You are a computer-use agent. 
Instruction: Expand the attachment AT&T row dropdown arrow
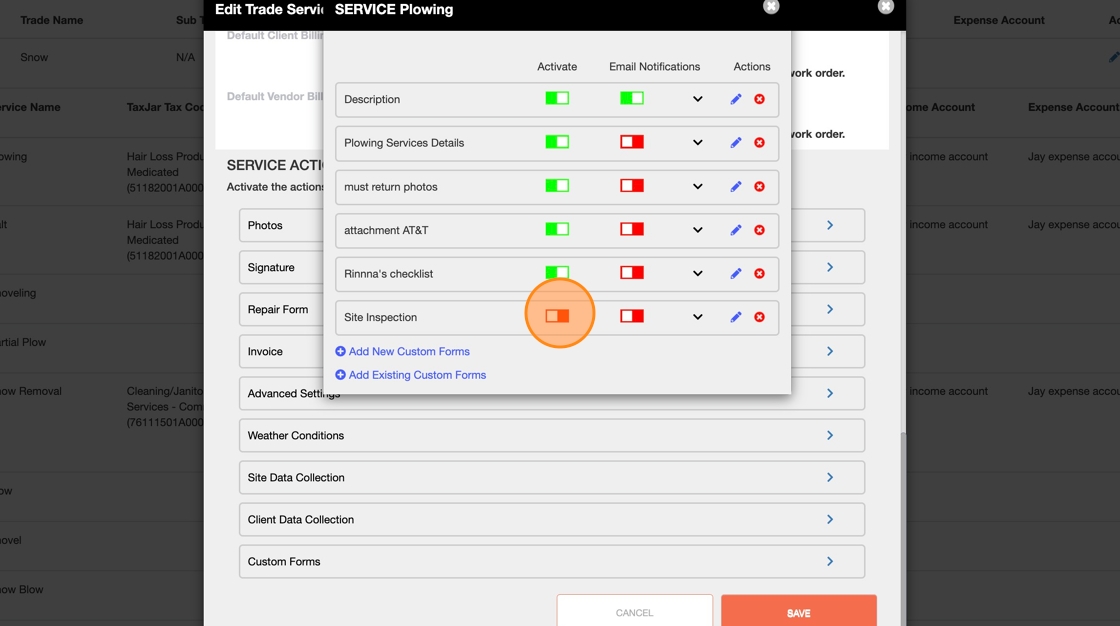tap(698, 230)
